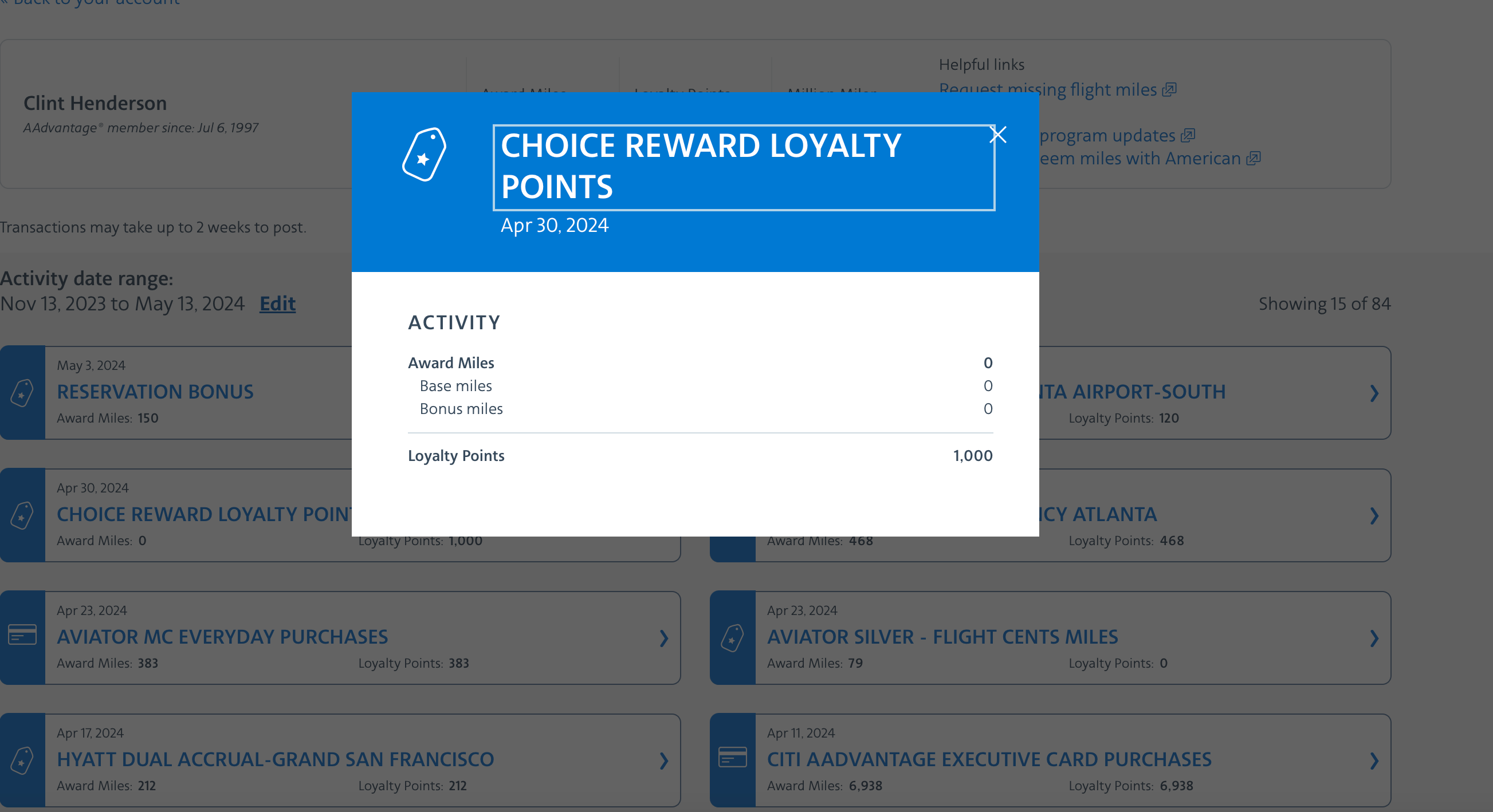Screen dimensions: 1493x812
Task: Click the external link icon beside redeem miles with American
Action: pyautogui.click(x=1253, y=158)
